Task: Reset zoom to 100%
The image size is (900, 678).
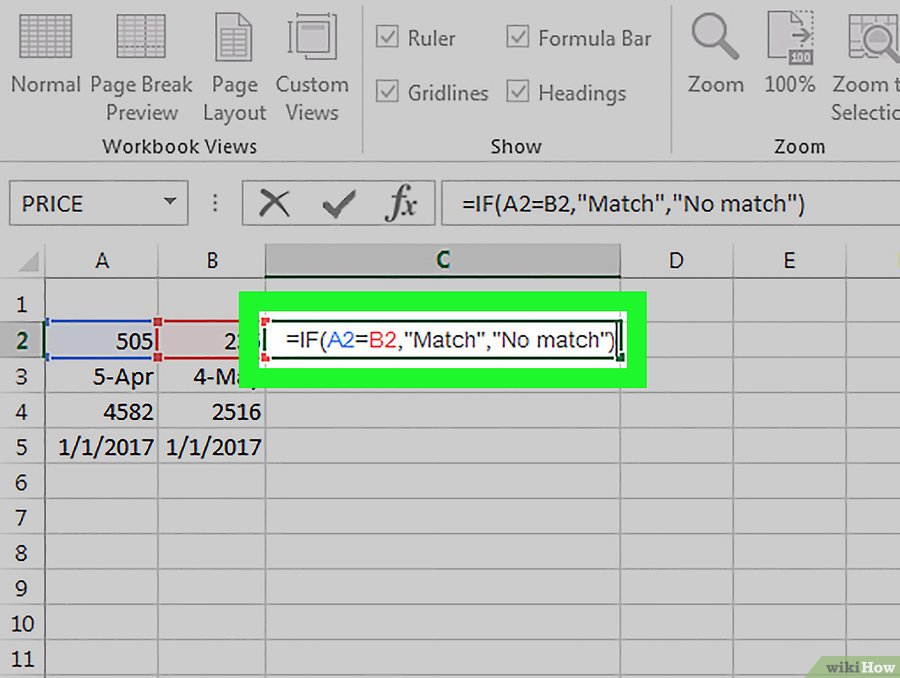Action: coord(790,58)
